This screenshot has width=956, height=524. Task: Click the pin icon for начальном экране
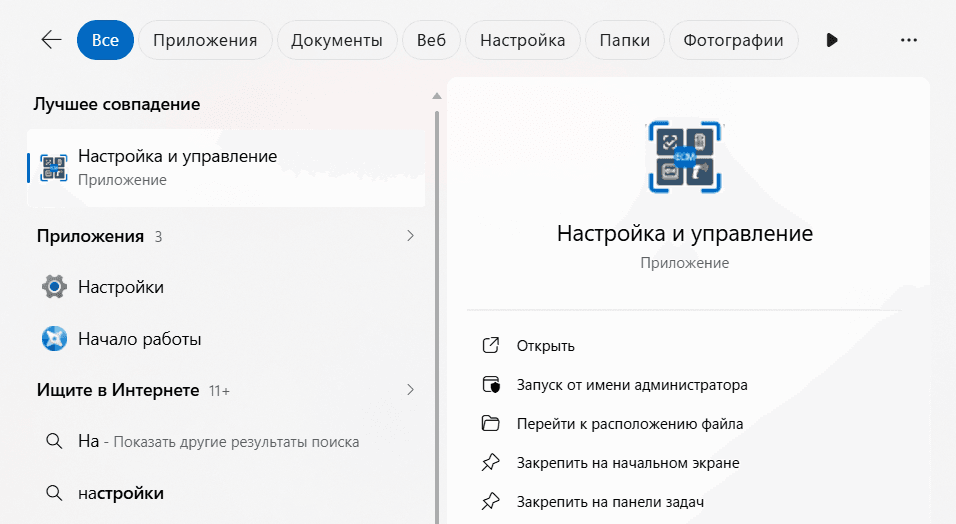tap(491, 463)
